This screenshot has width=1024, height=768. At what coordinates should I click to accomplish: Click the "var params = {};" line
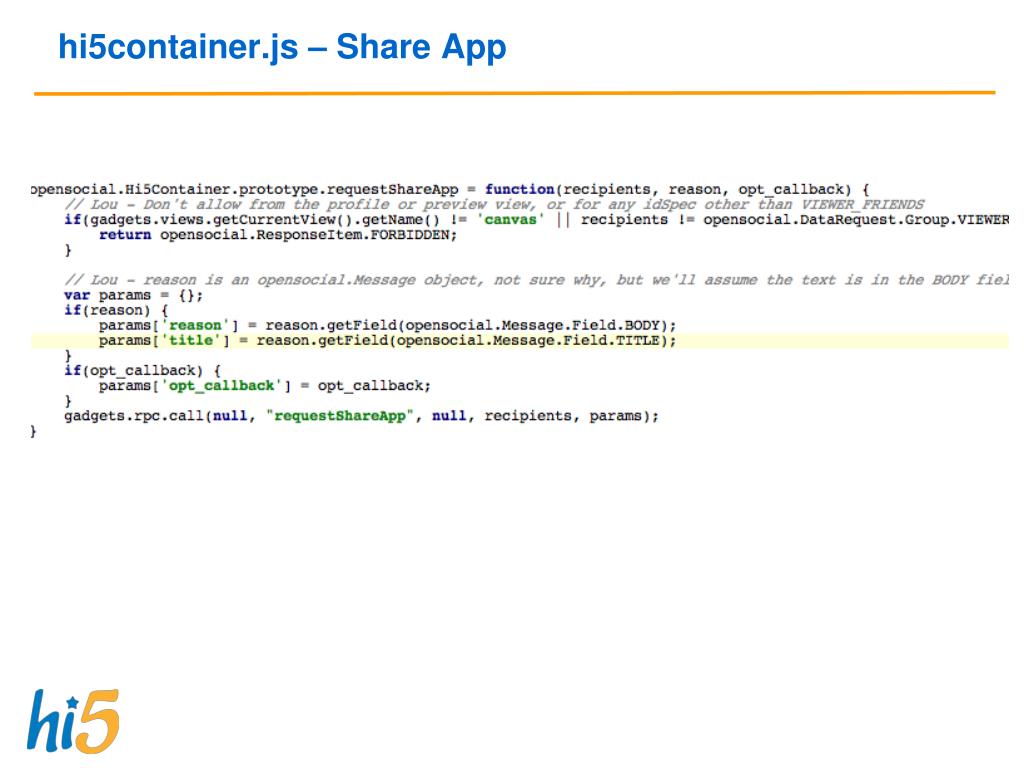[x=133, y=295]
